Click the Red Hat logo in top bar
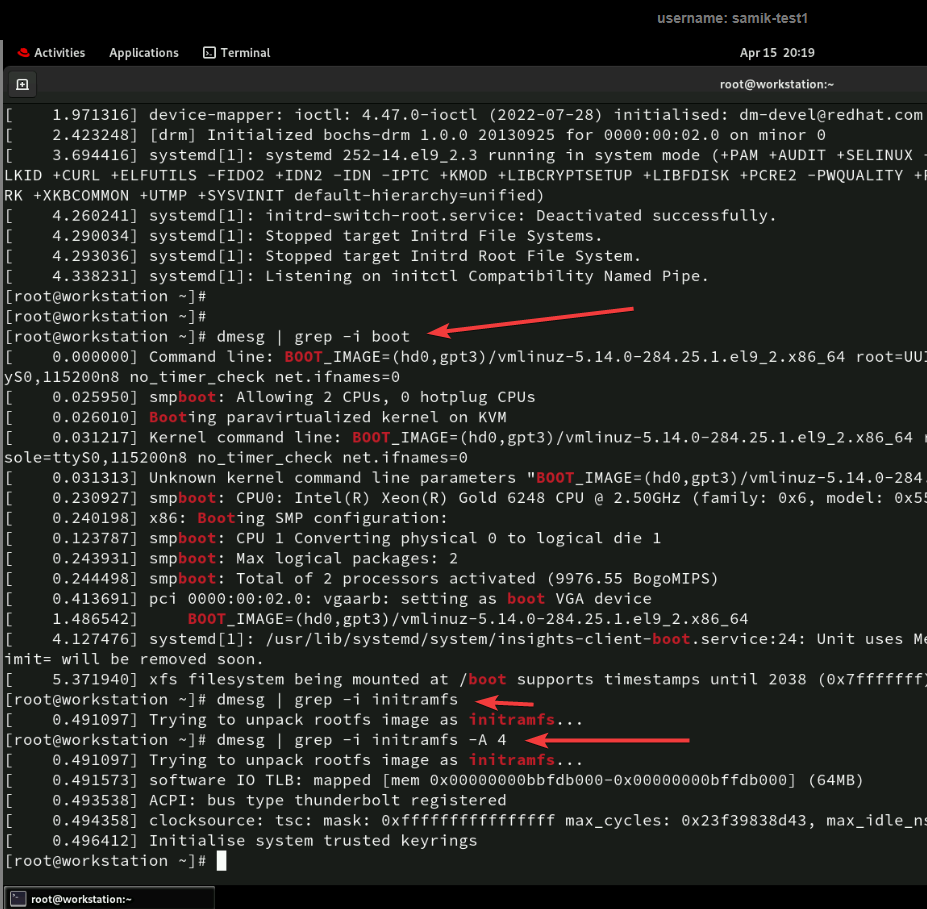The height and width of the screenshot is (909, 927). [21, 53]
